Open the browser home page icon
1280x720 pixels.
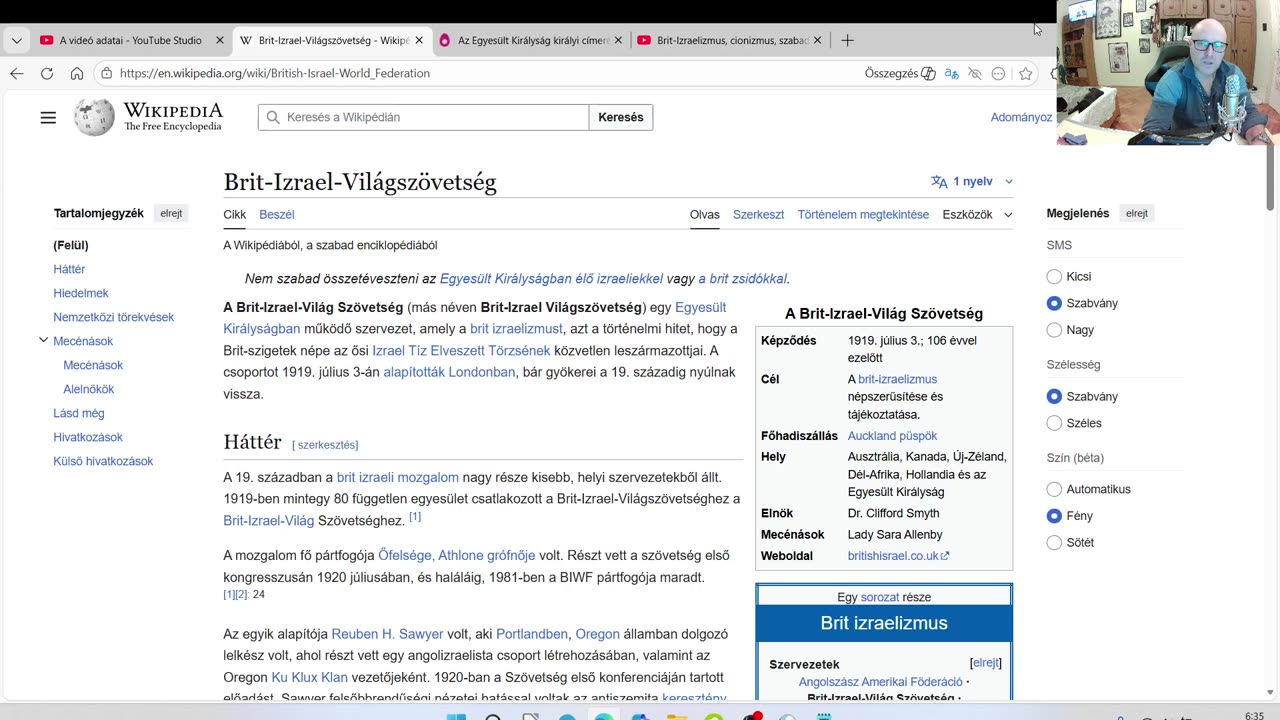pos(77,73)
